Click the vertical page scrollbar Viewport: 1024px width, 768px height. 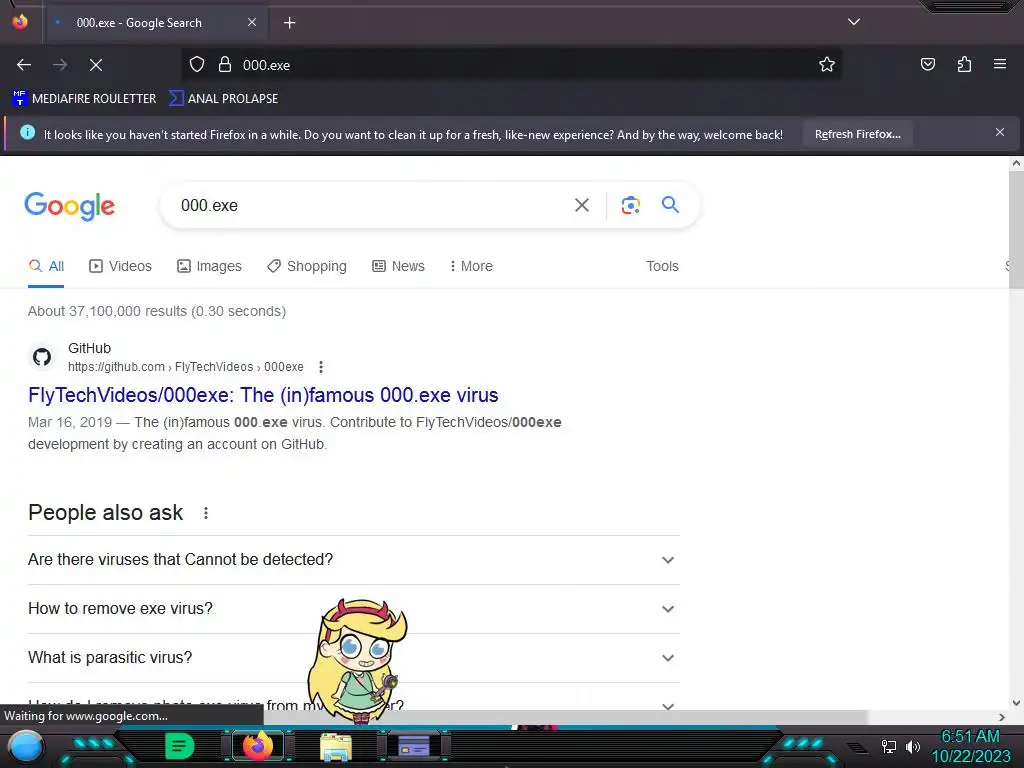tap(1016, 229)
